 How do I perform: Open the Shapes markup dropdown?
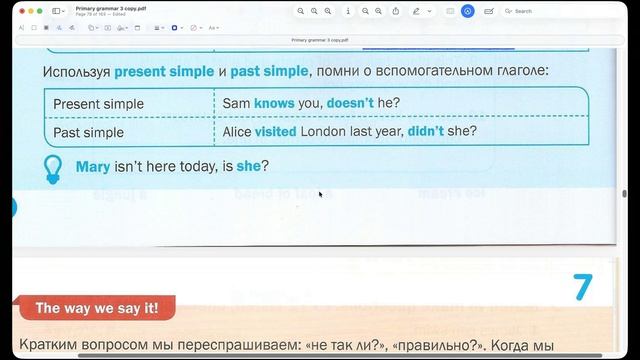click(92, 28)
